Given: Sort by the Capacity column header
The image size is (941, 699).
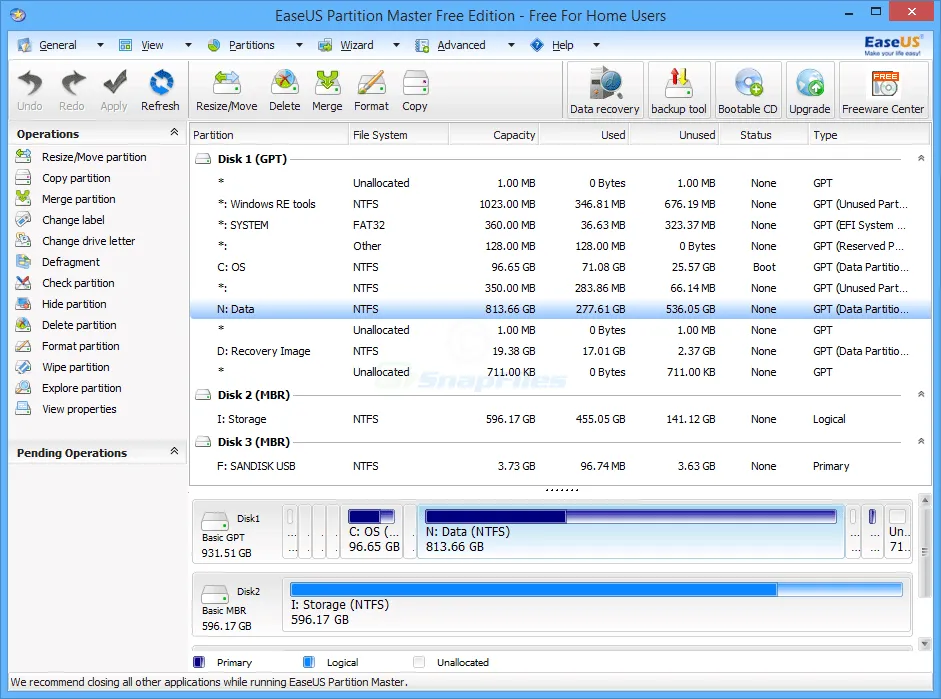Looking at the screenshot, I should [x=493, y=135].
